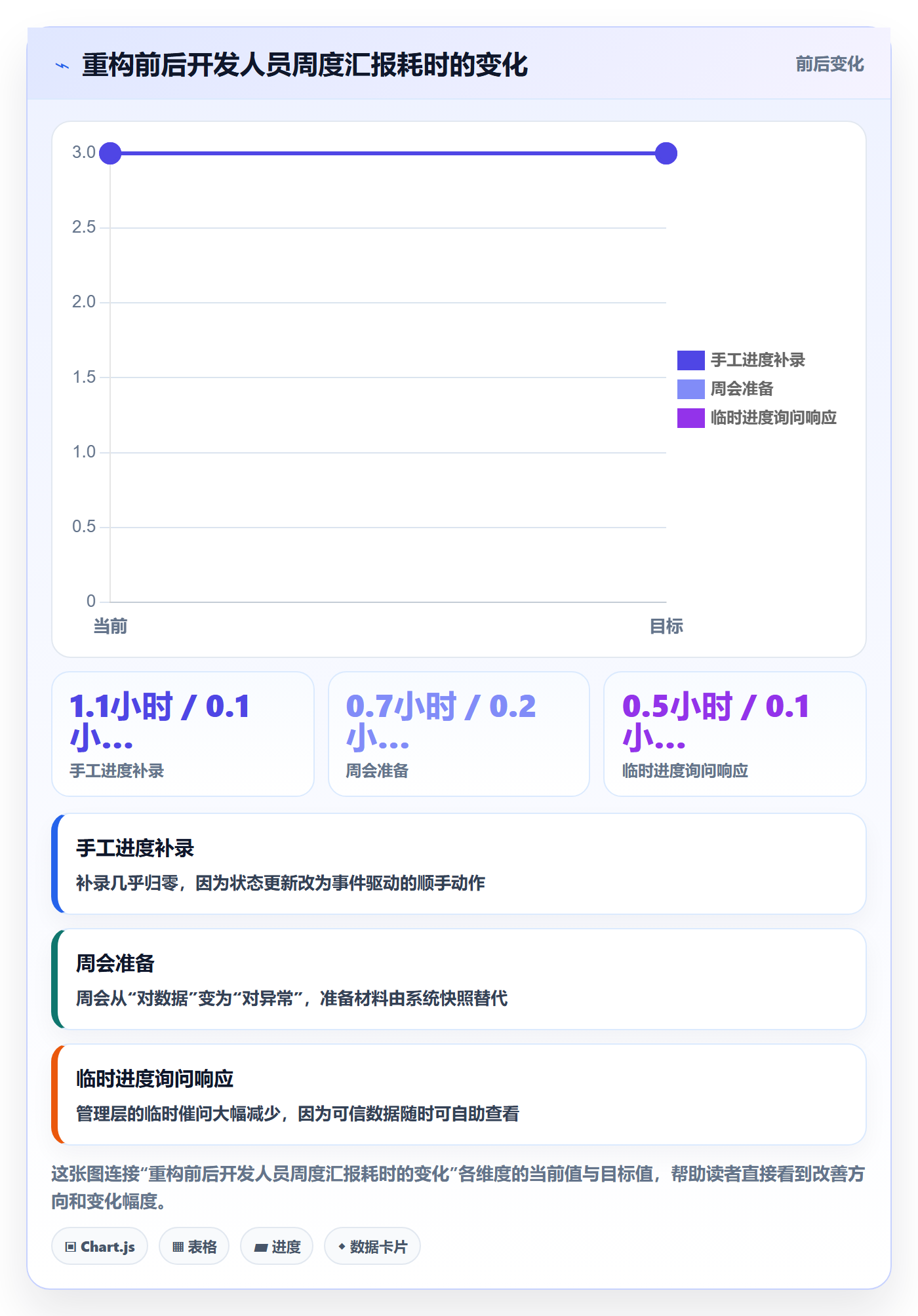Toggle 周会准备 legend color swatch

point(690,389)
